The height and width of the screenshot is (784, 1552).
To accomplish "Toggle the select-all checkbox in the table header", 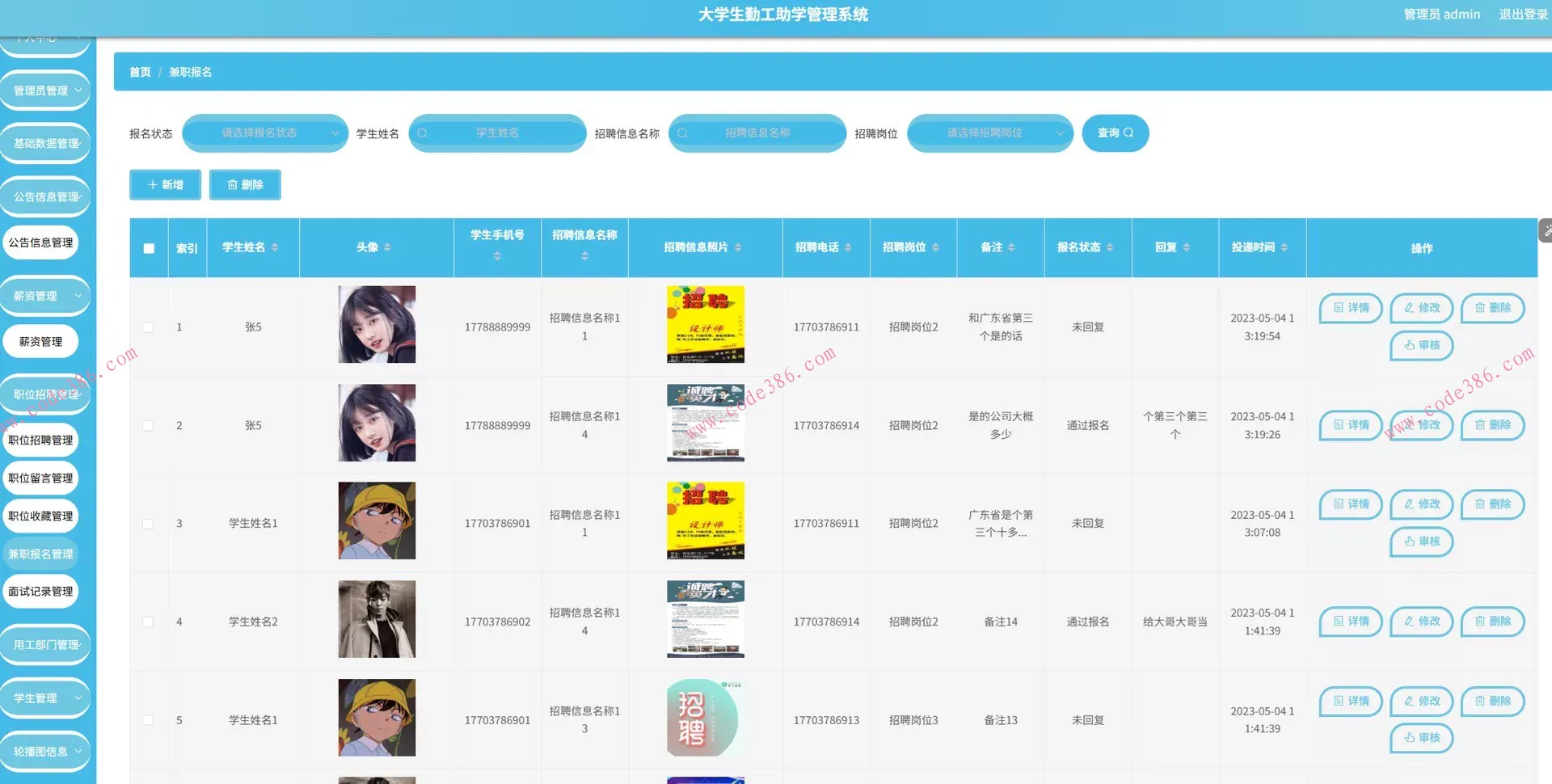I will point(149,248).
